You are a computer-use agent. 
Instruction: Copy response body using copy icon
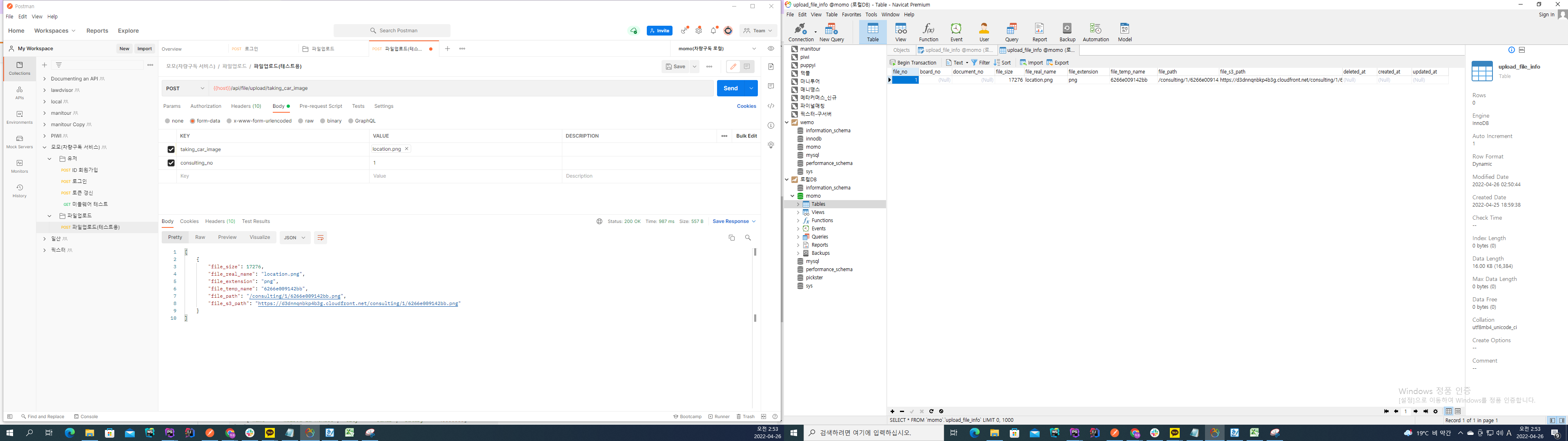[x=731, y=238]
